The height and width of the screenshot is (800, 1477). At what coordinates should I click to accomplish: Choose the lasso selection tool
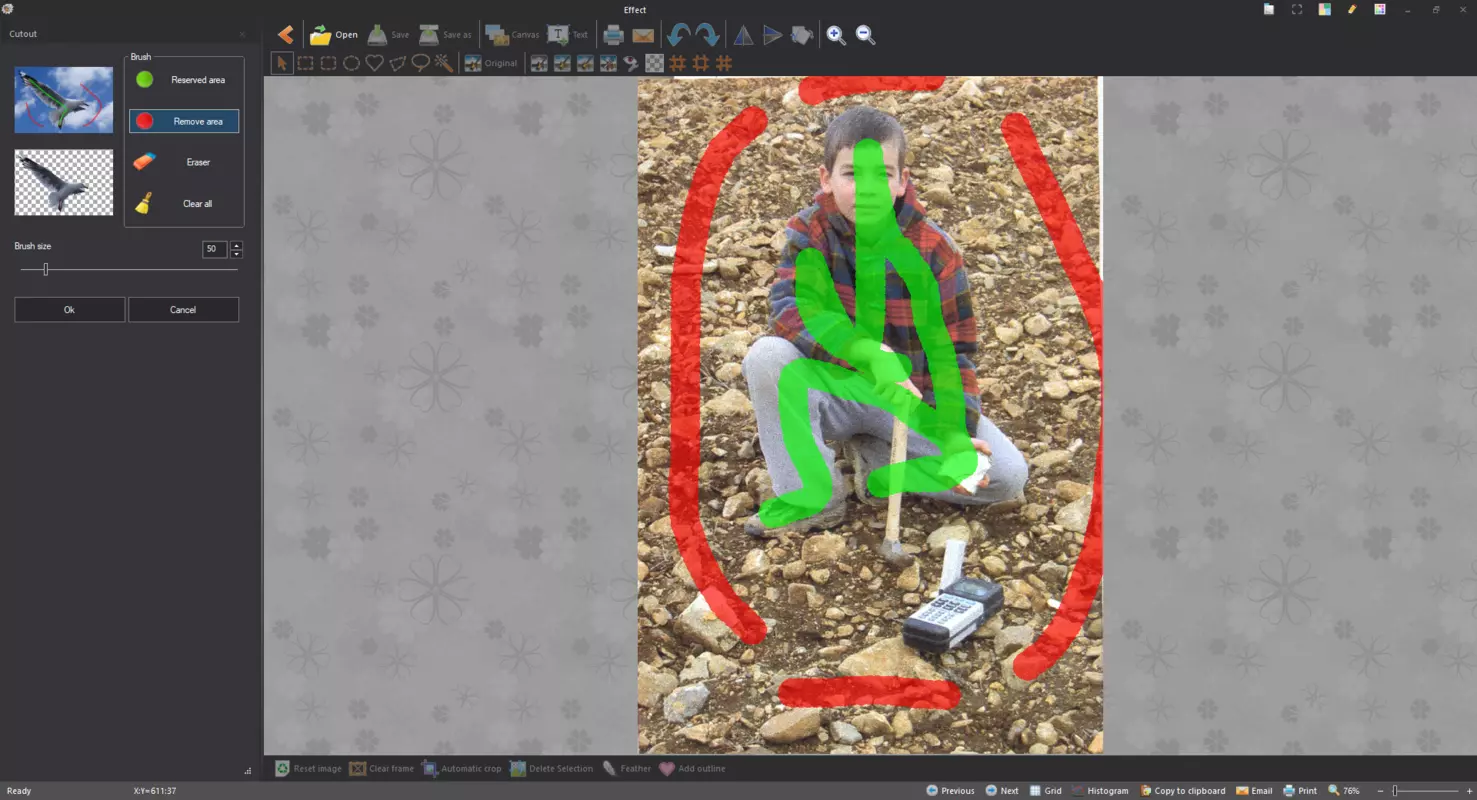421,63
